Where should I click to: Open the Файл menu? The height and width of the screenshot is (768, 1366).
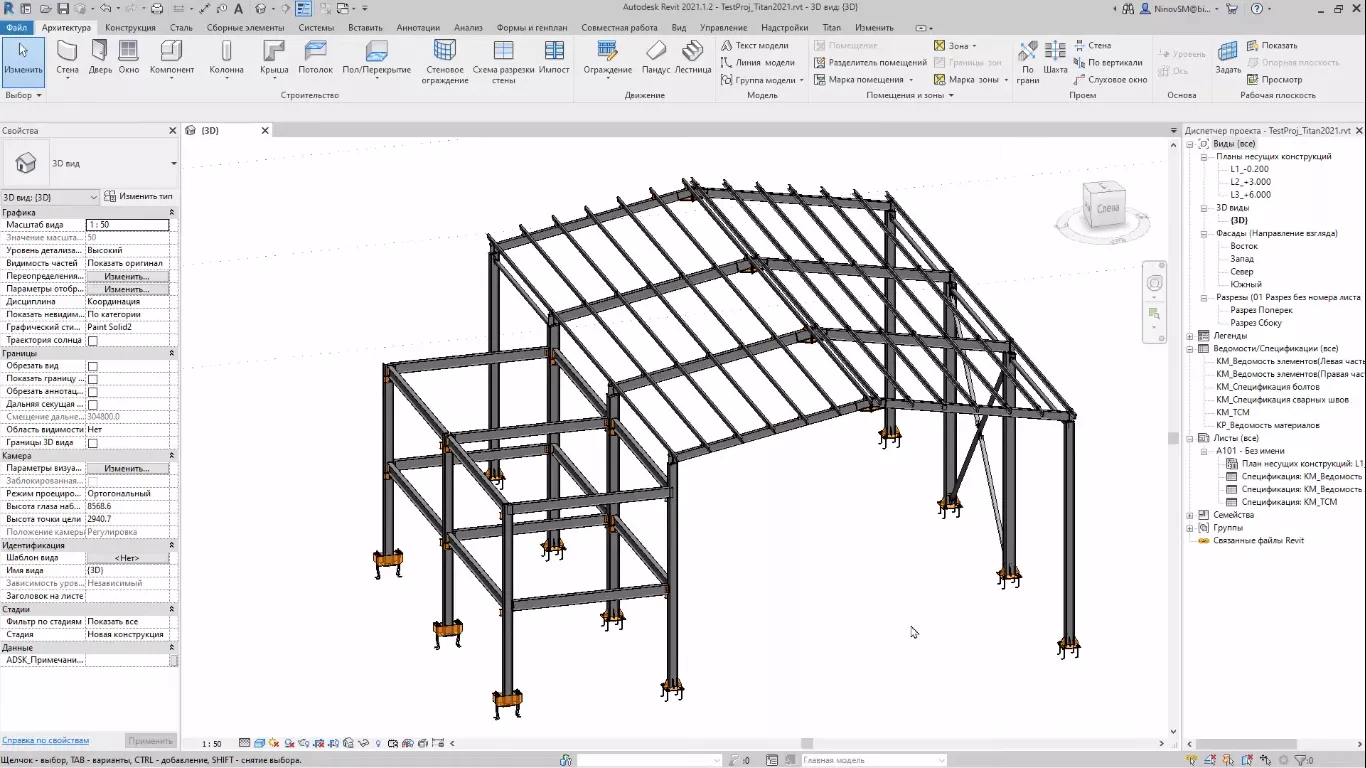(x=17, y=28)
